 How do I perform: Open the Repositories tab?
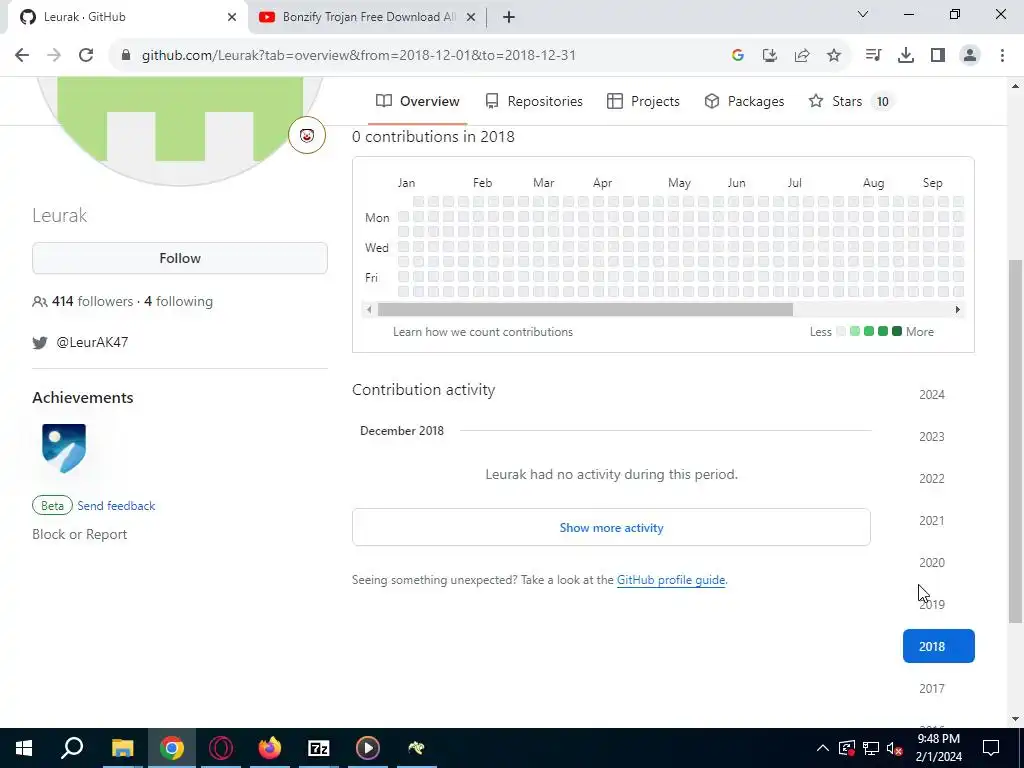pyautogui.click(x=534, y=101)
